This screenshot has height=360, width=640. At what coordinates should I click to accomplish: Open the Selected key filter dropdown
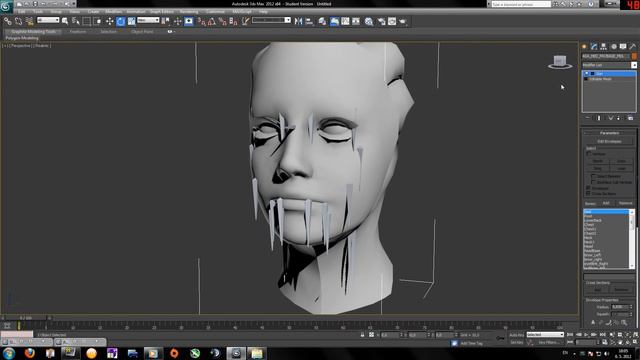(545, 335)
